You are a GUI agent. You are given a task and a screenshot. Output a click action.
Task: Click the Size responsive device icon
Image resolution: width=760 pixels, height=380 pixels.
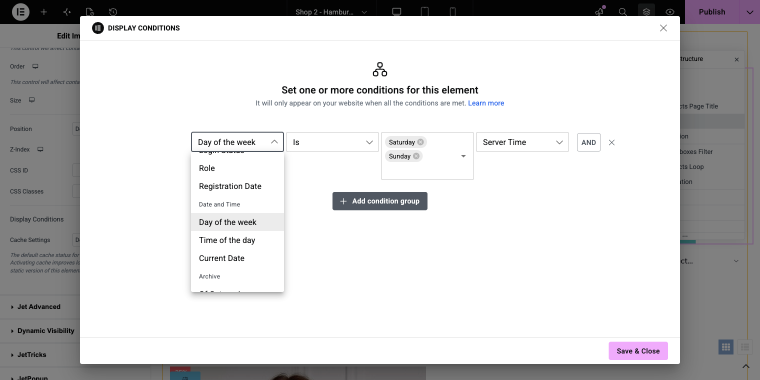click(32, 100)
